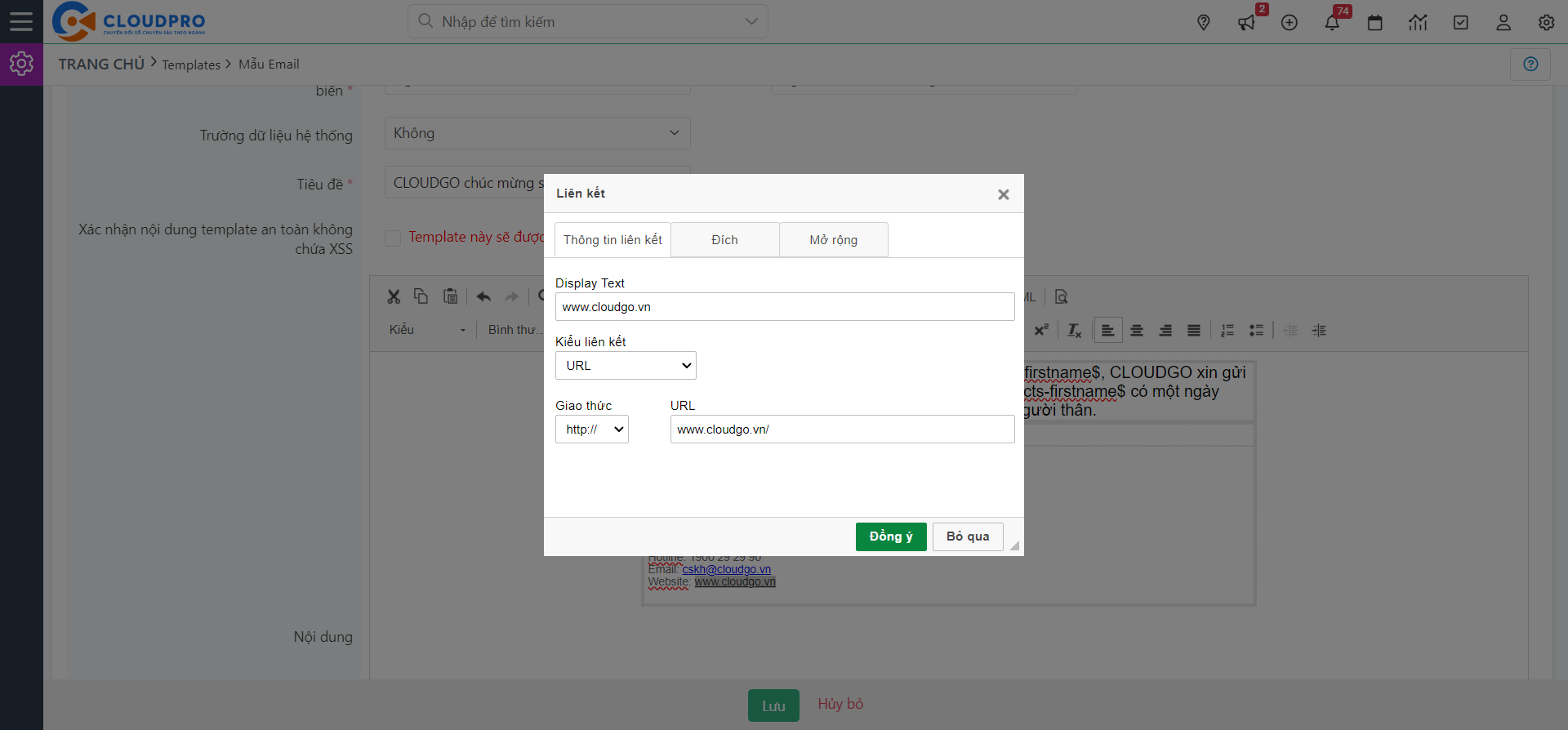Viewport: 1568px width, 730px height.
Task: Open the calendar icon in header
Action: 1375,22
